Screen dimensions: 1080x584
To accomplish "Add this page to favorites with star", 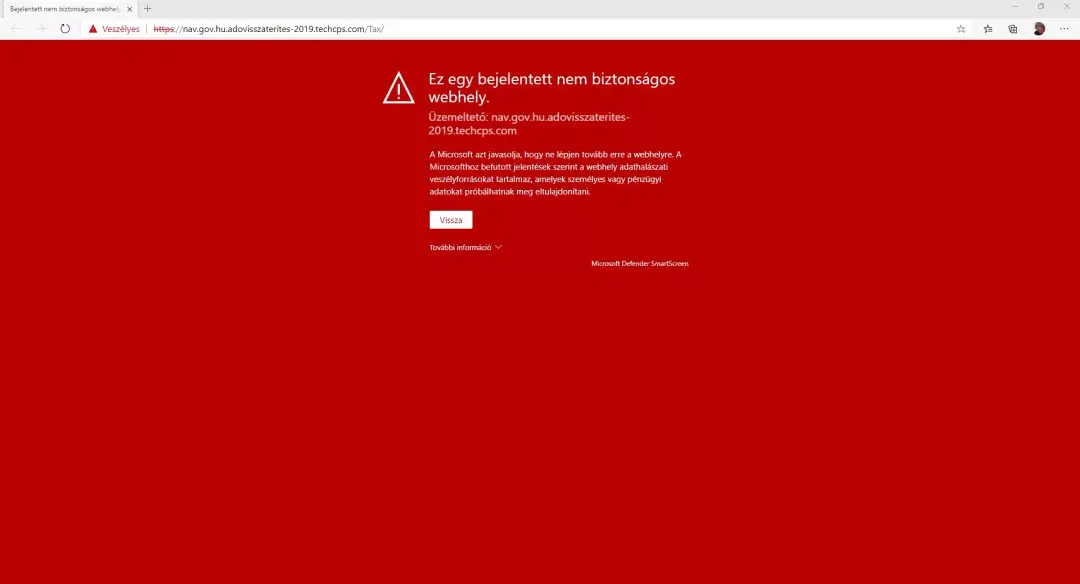I will tap(961, 29).
